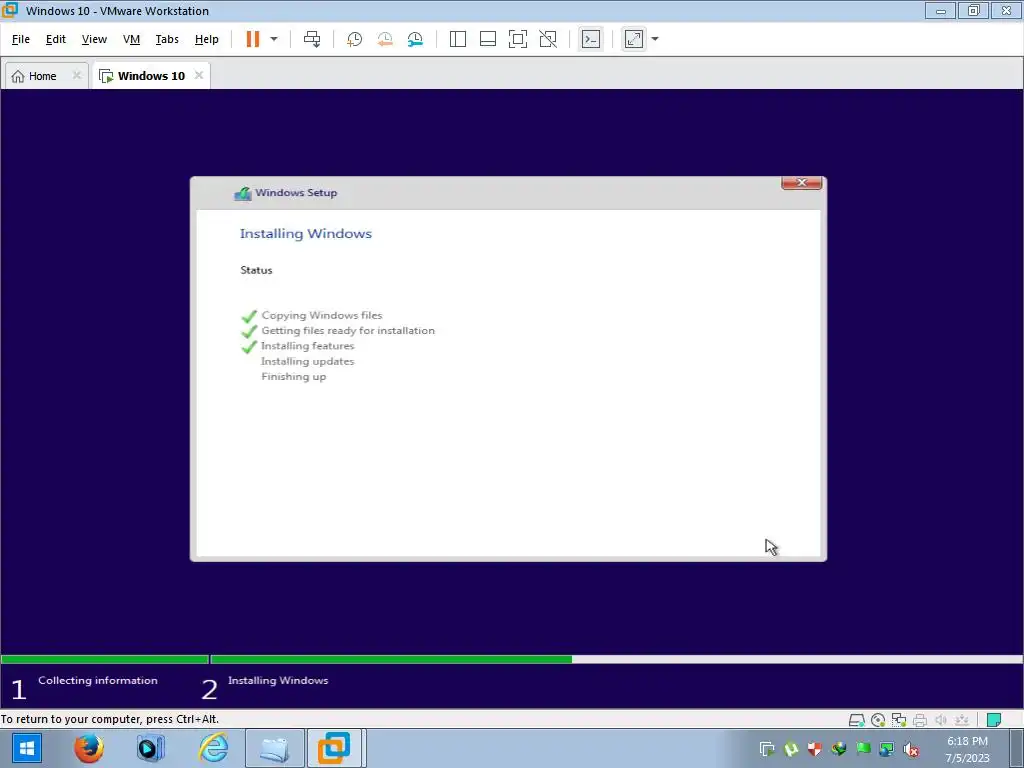Image resolution: width=1024 pixels, height=768 pixels.
Task: Open the clock showing 6:18 PM
Action: click(x=967, y=749)
